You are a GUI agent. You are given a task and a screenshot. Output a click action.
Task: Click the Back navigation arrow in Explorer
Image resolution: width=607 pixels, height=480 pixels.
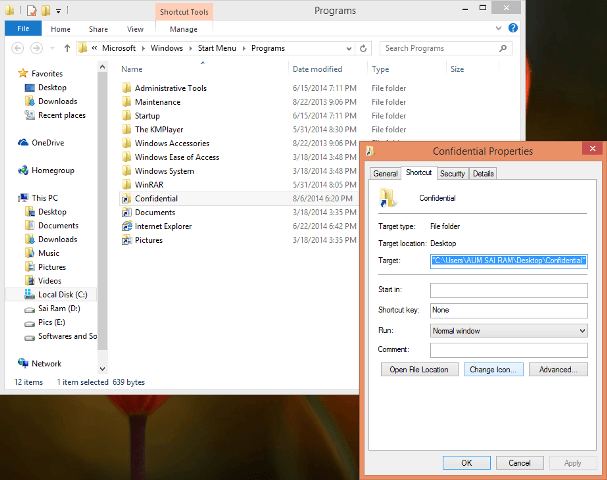(x=18, y=48)
